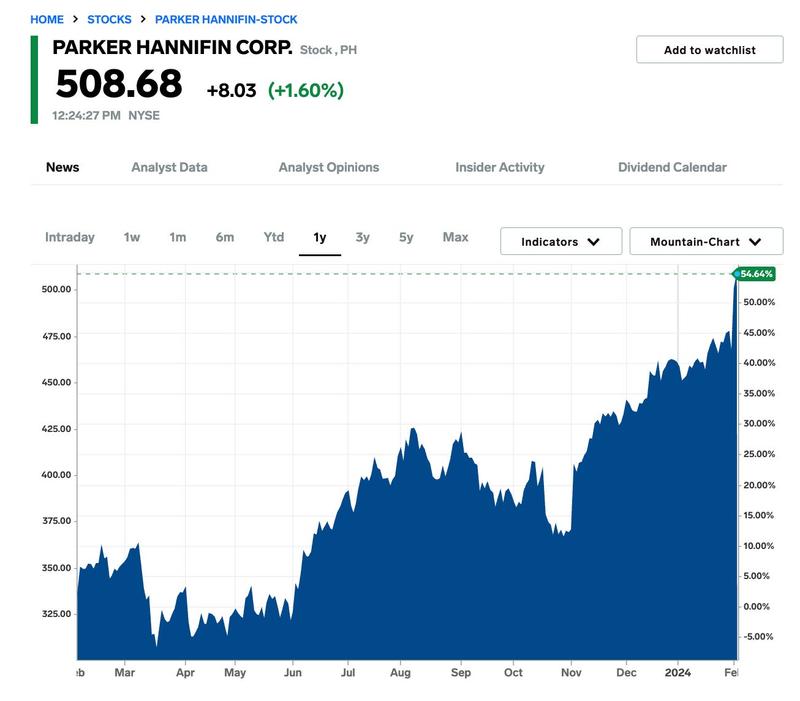The image size is (800, 701).
Task: Change chart range to 3y
Action: tap(362, 237)
